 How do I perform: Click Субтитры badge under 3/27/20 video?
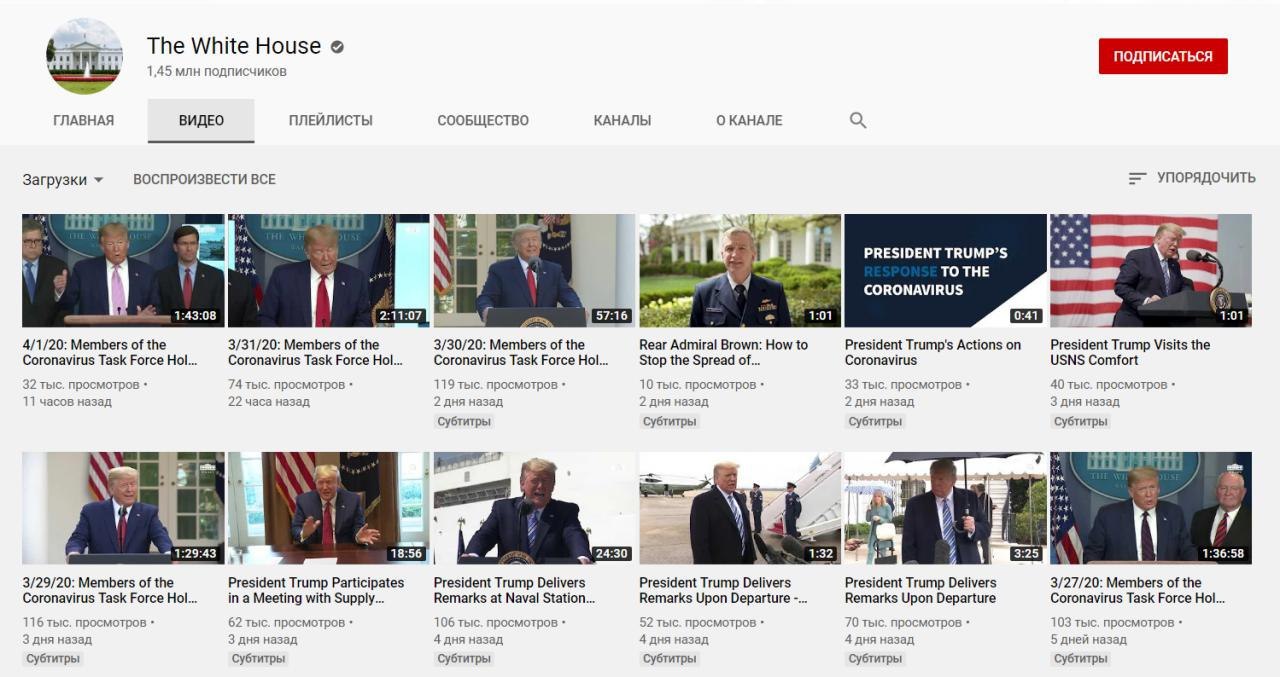click(1081, 659)
